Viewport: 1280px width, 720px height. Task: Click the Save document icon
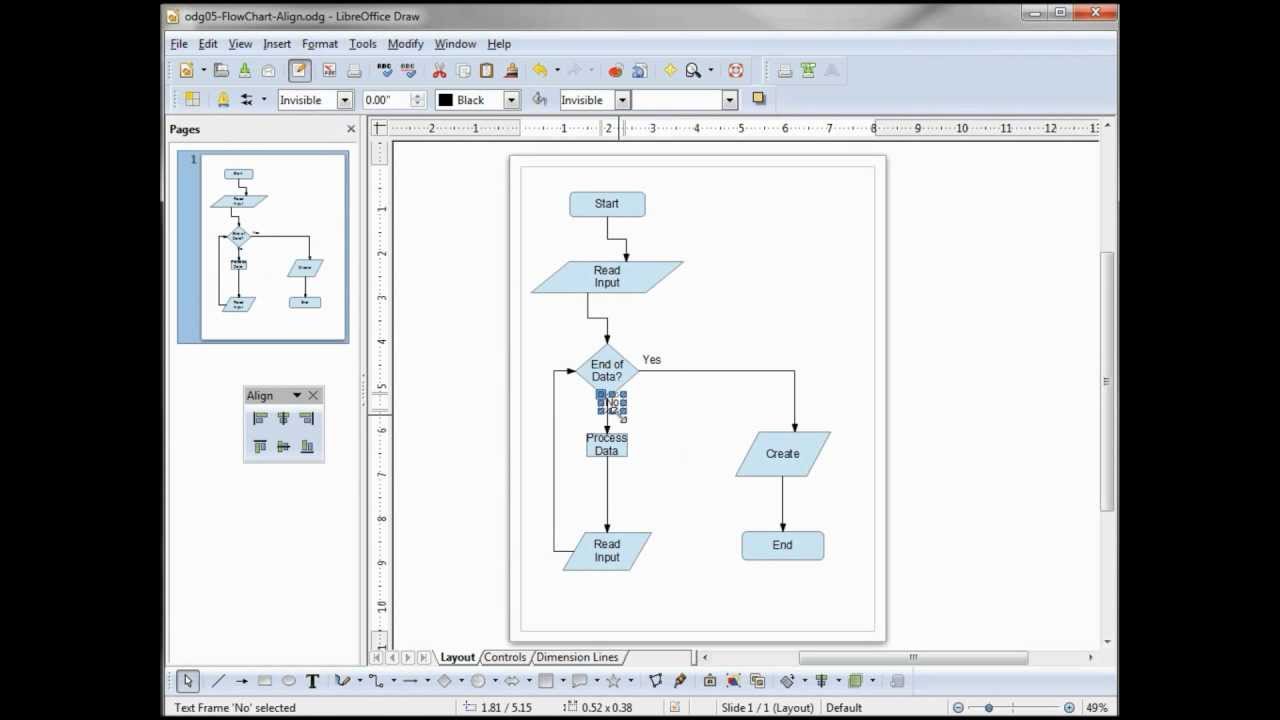pyautogui.click(x=244, y=70)
